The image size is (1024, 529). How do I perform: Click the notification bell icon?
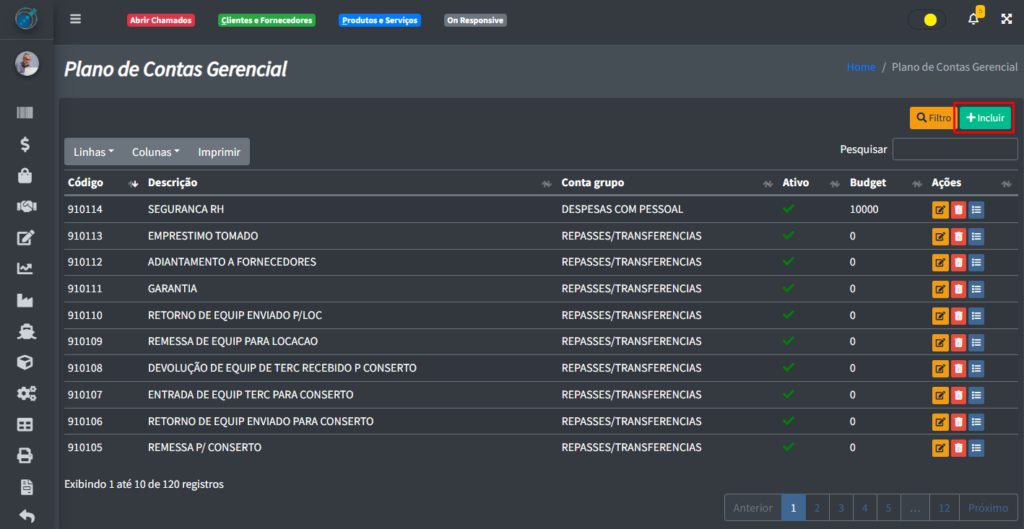click(x=973, y=19)
